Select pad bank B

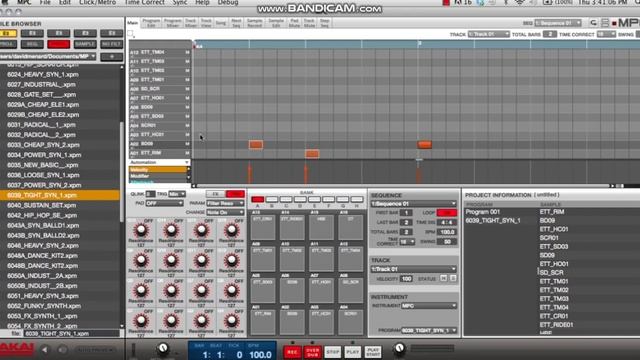tap(272, 199)
